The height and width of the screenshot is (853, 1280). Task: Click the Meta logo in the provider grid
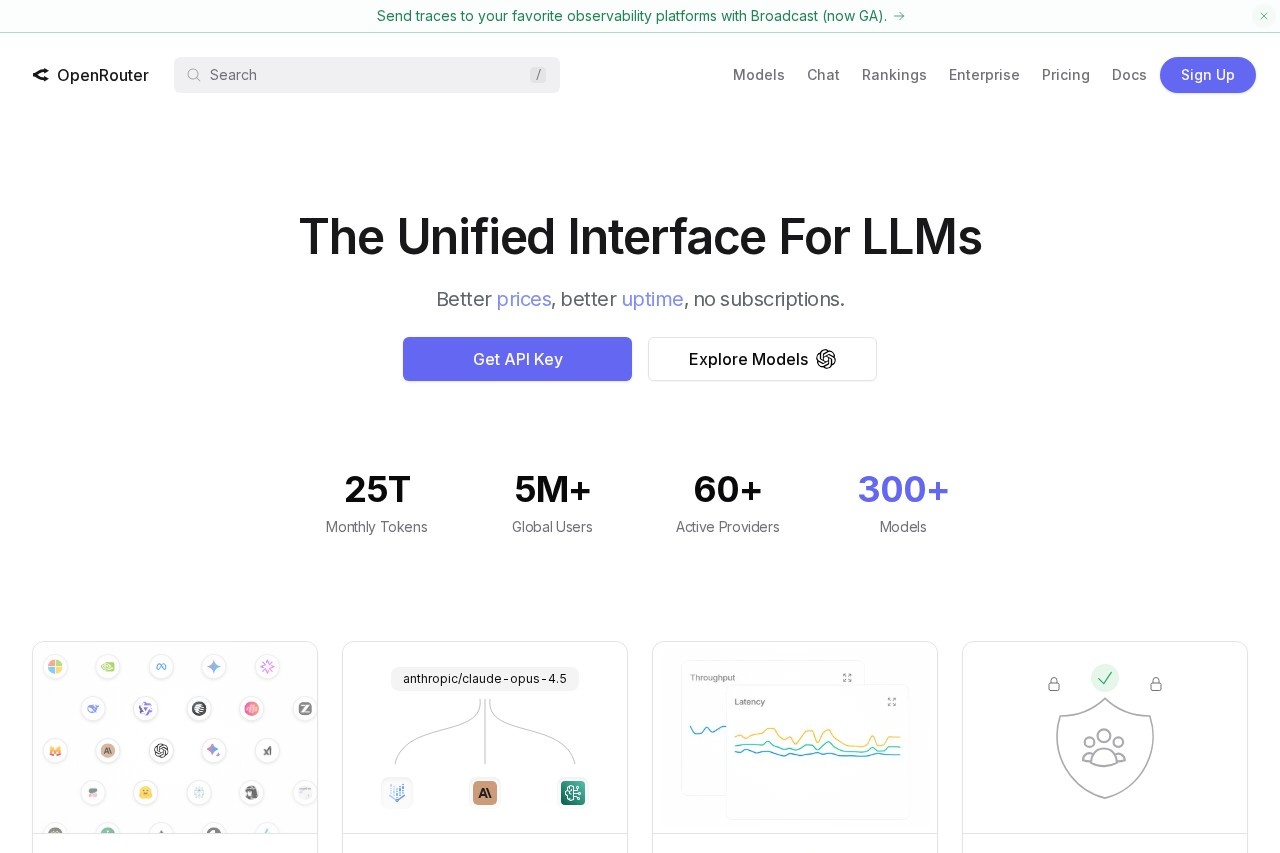161,667
